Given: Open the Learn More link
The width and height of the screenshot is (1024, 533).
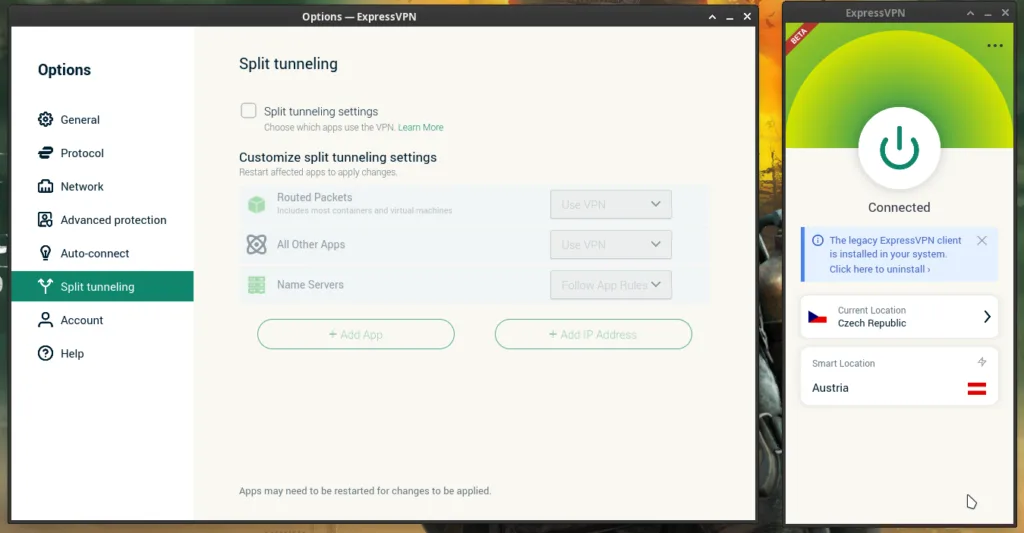Looking at the screenshot, I should (x=420, y=128).
